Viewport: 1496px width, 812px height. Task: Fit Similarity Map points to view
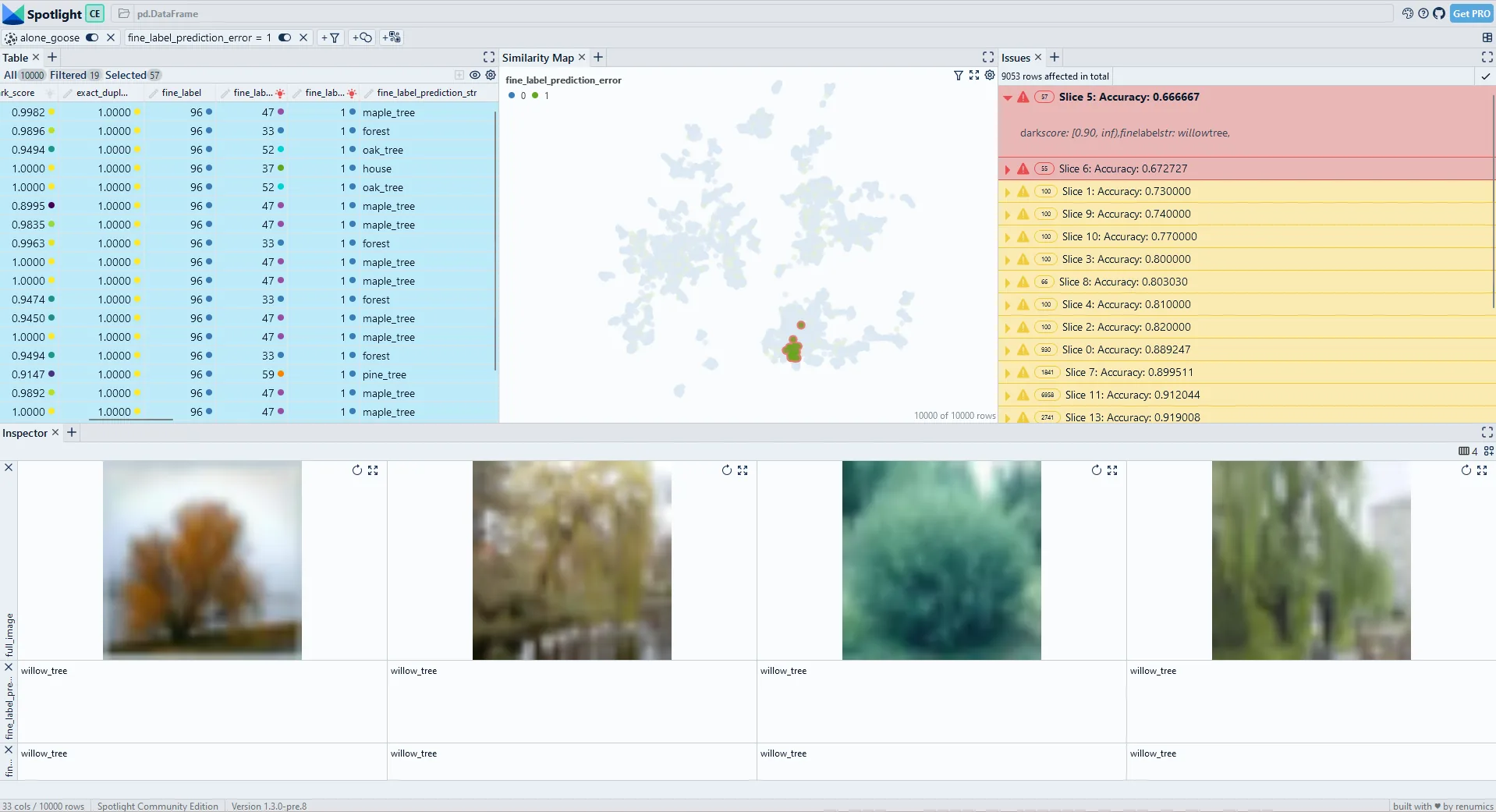[x=974, y=75]
